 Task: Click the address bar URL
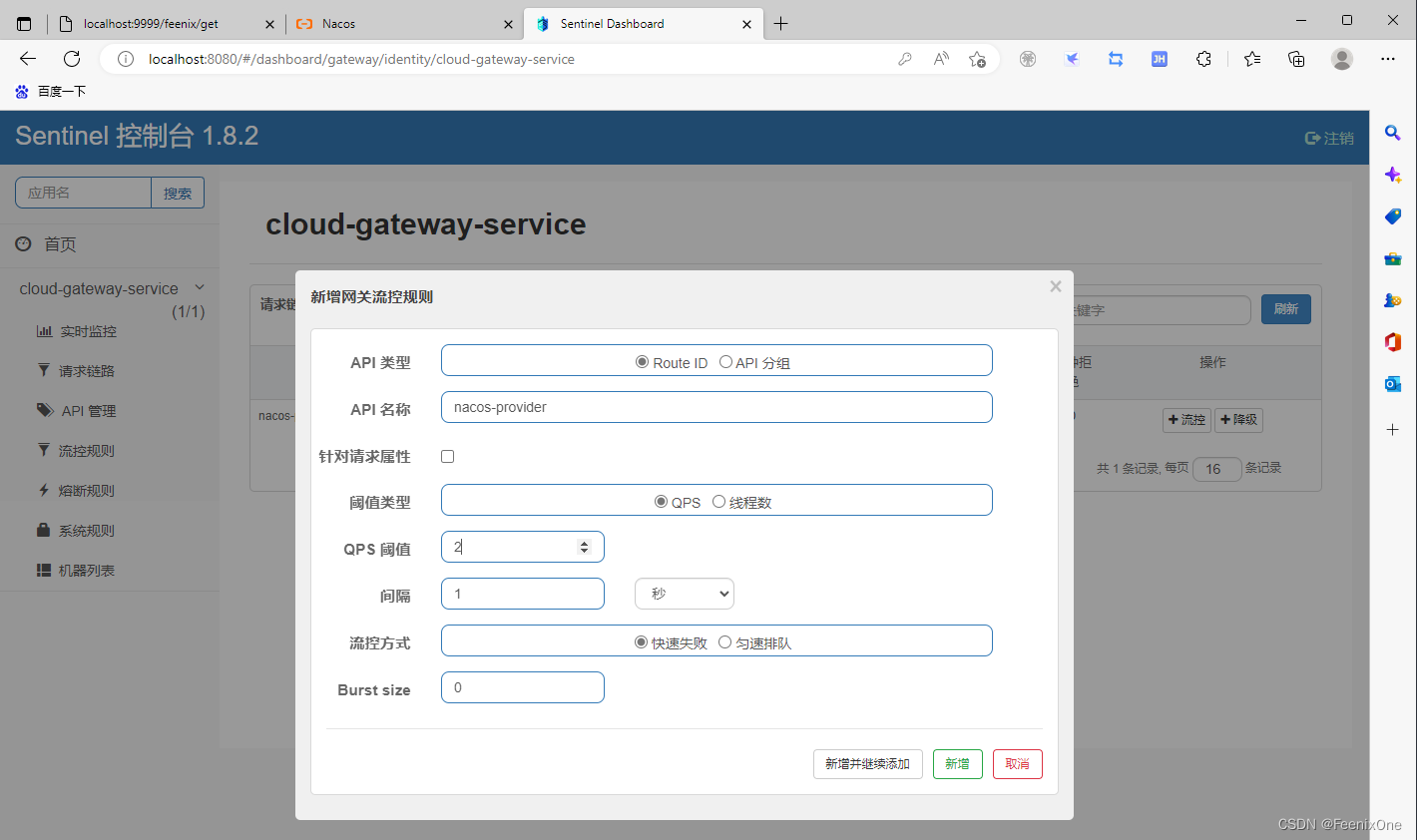361,59
